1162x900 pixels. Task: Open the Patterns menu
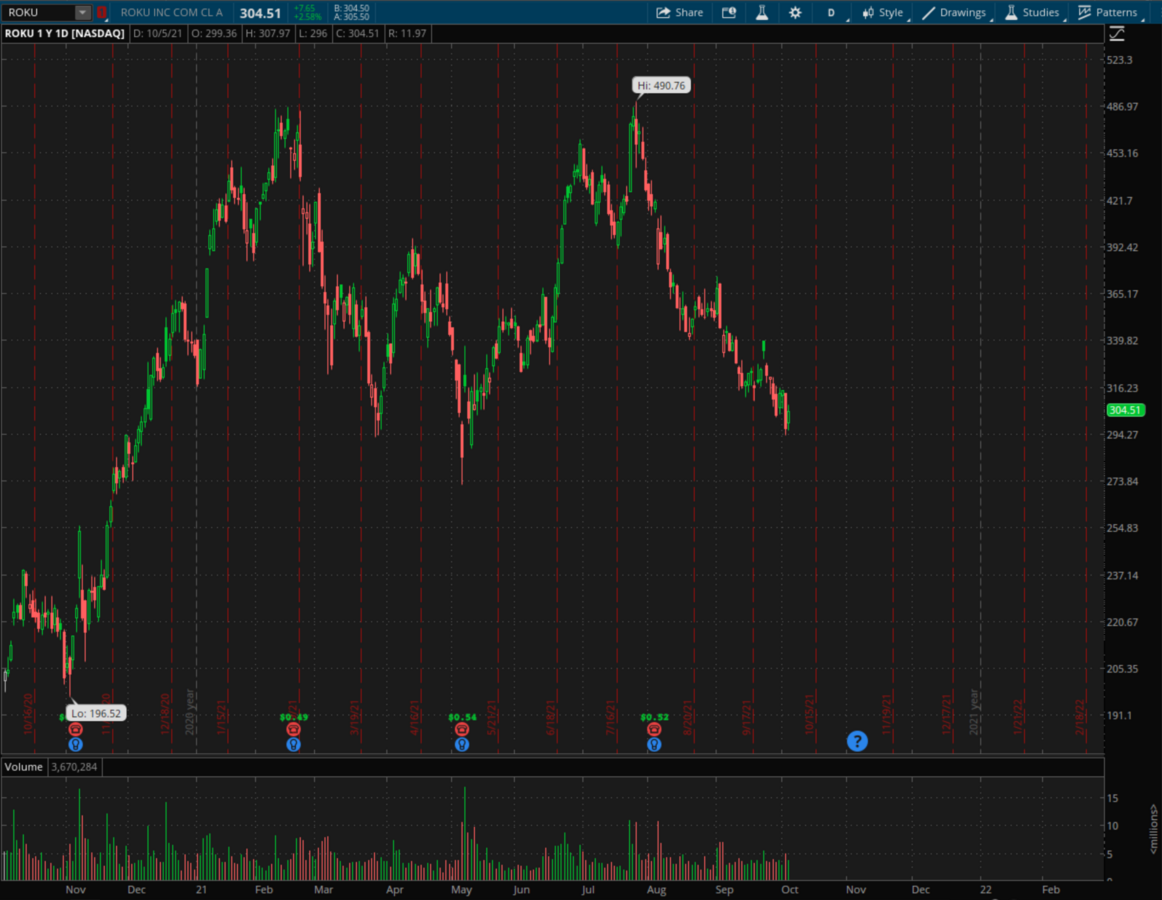(1108, 13)
